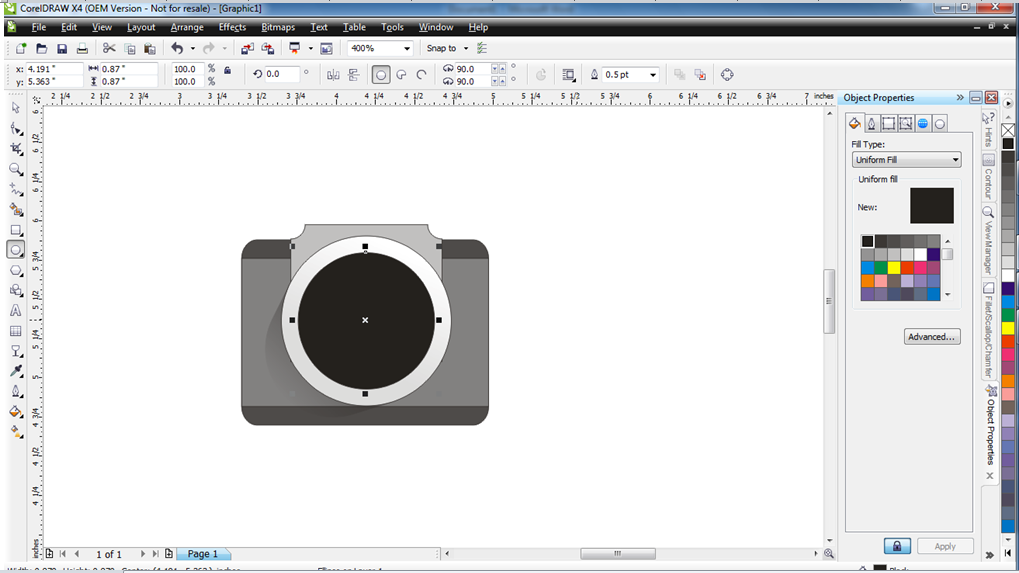
Task: Toggle the lock ratio padlock
Action: click(228, 70)
